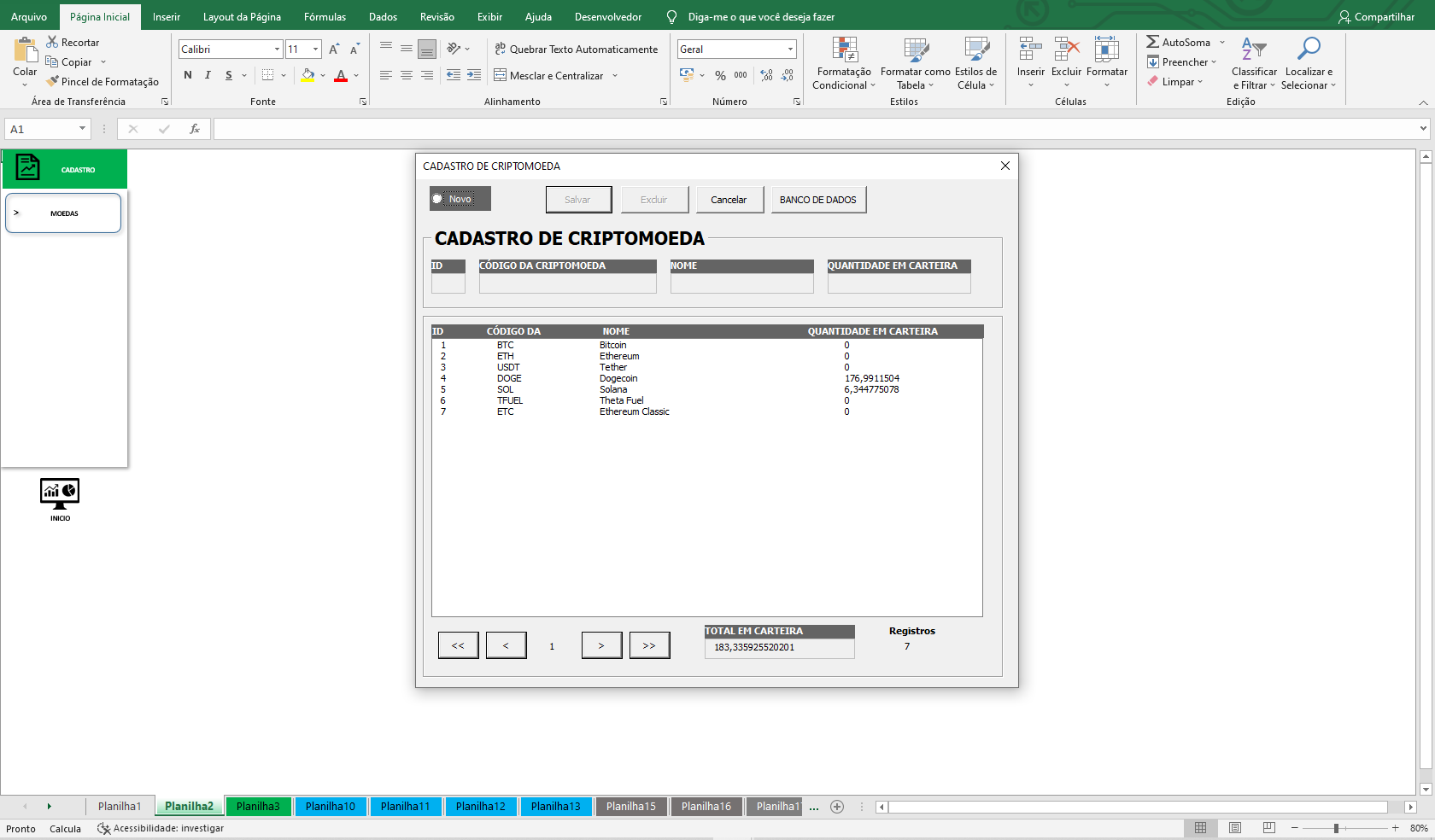1435x840 pixels.
Task: Add a new sheet plus icon
Action: [837, 807]
